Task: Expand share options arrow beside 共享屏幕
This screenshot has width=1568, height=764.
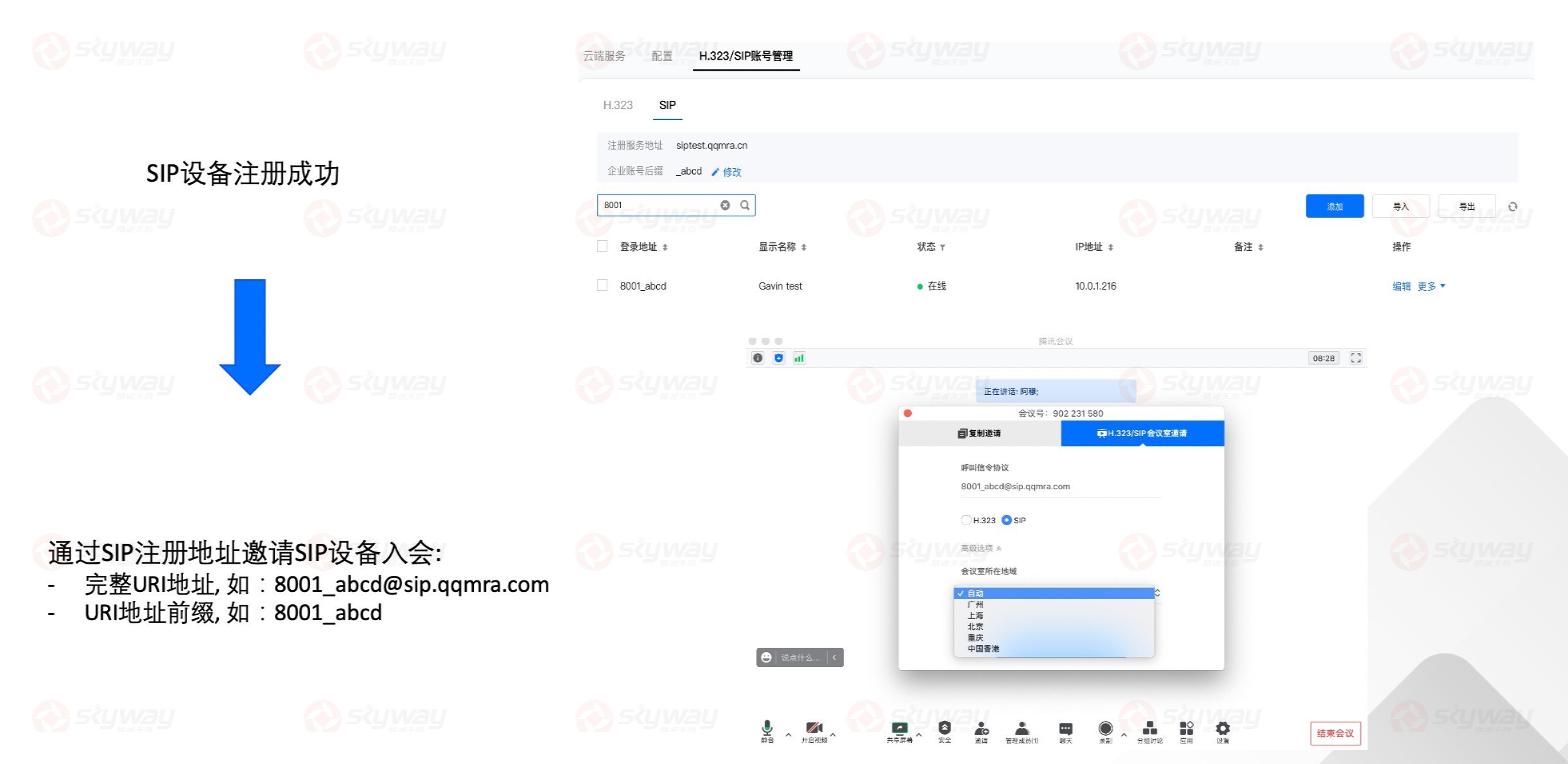Action: click(x=919, y=734)
